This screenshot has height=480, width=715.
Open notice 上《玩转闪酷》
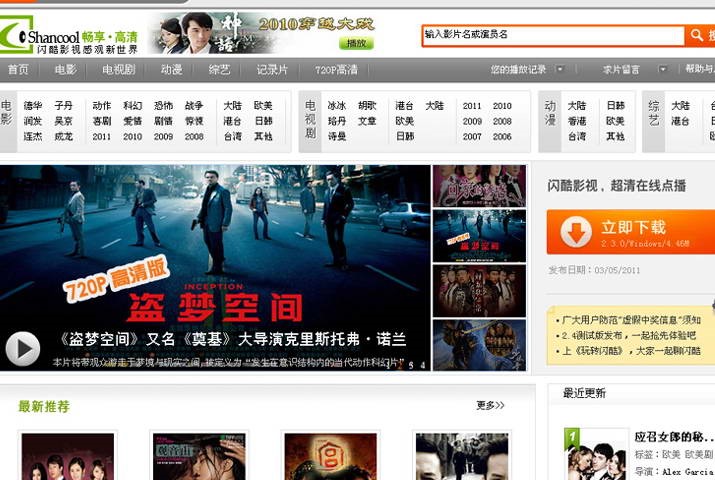[632, 351]
